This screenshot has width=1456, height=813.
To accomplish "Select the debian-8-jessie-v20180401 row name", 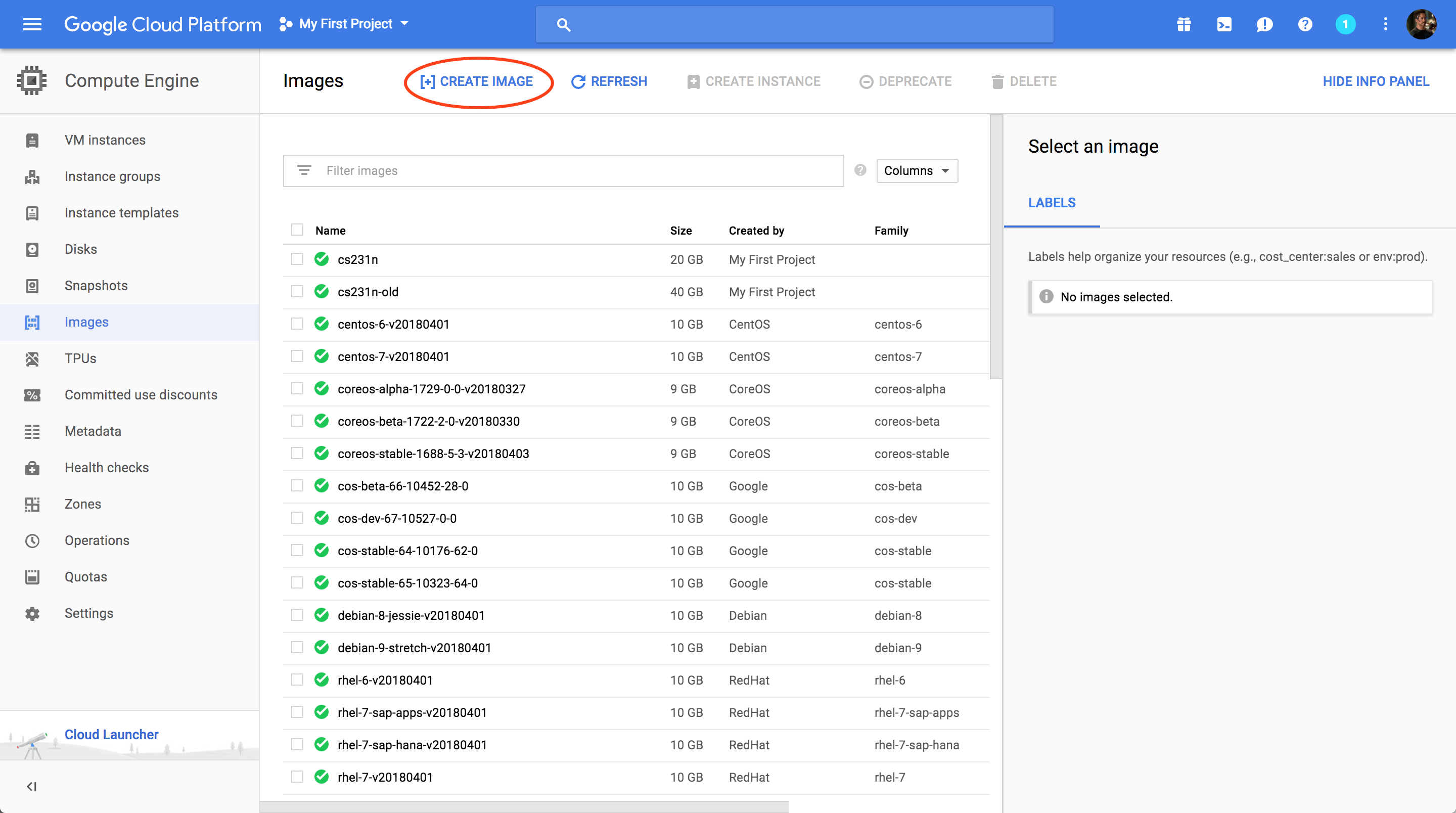I will click(x=411, y=615).
